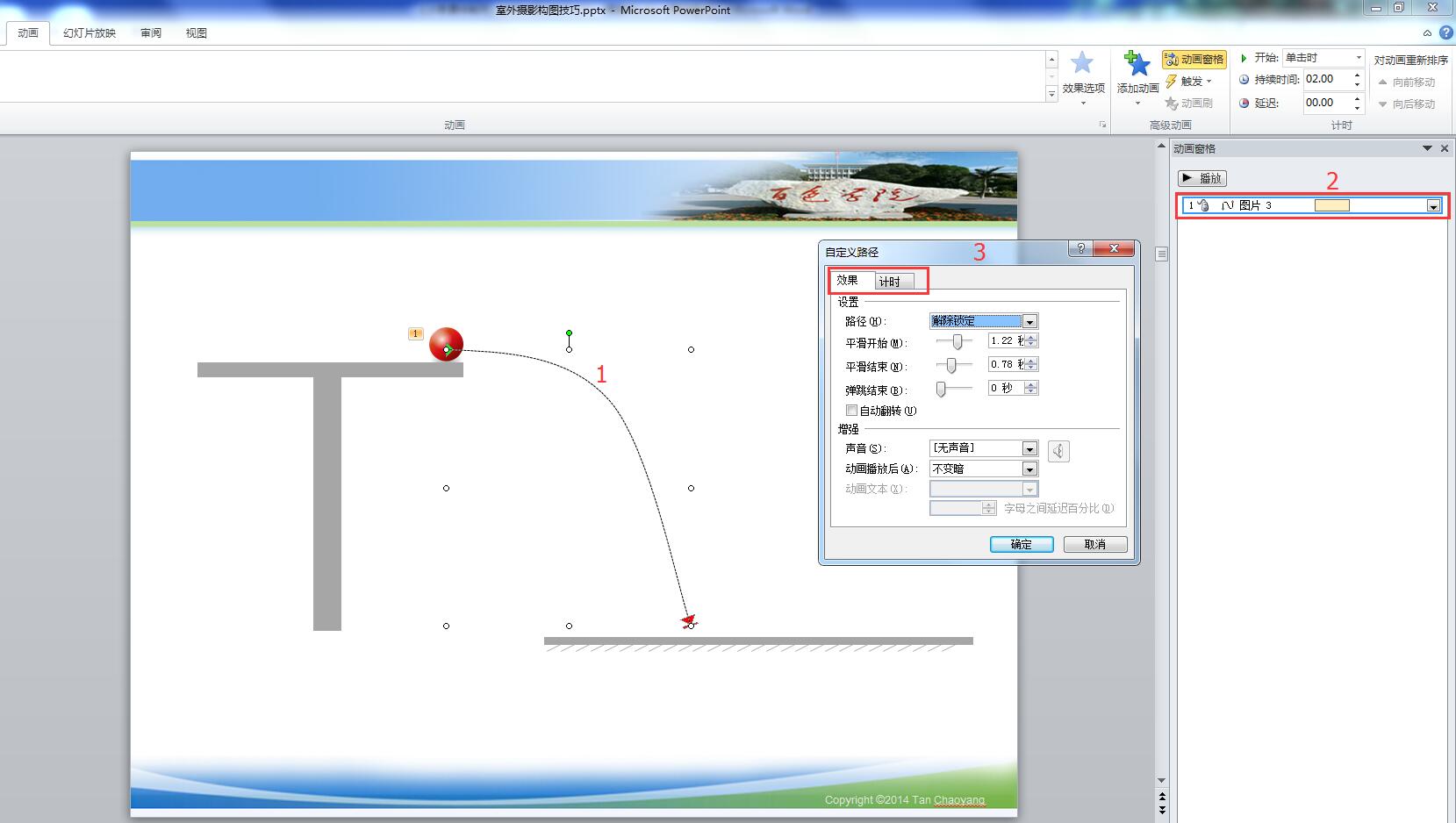This screenshot has height=823, width=1456.
Task: Click the animation number 1 tag
Action: click(x=416, y=333)
